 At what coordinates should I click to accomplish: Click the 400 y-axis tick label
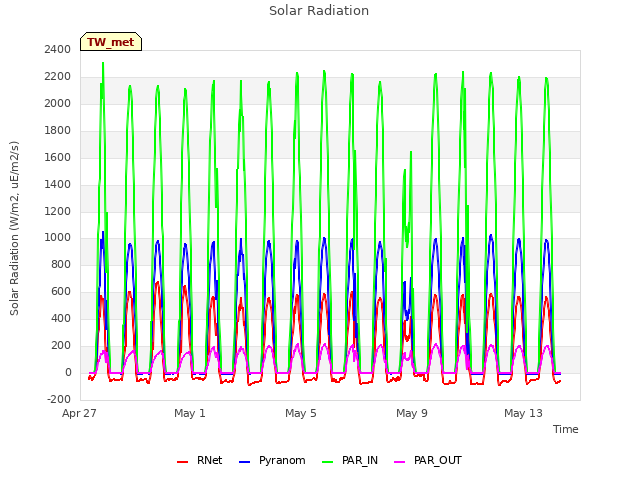click(62, 319)
